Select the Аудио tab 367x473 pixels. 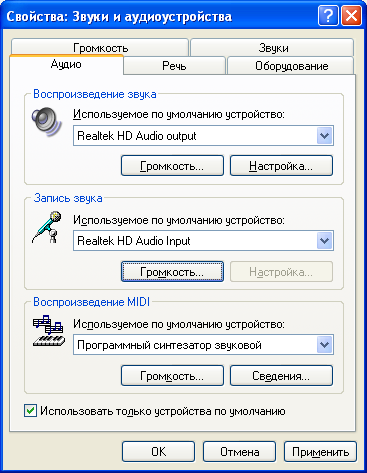coord(66,64)
